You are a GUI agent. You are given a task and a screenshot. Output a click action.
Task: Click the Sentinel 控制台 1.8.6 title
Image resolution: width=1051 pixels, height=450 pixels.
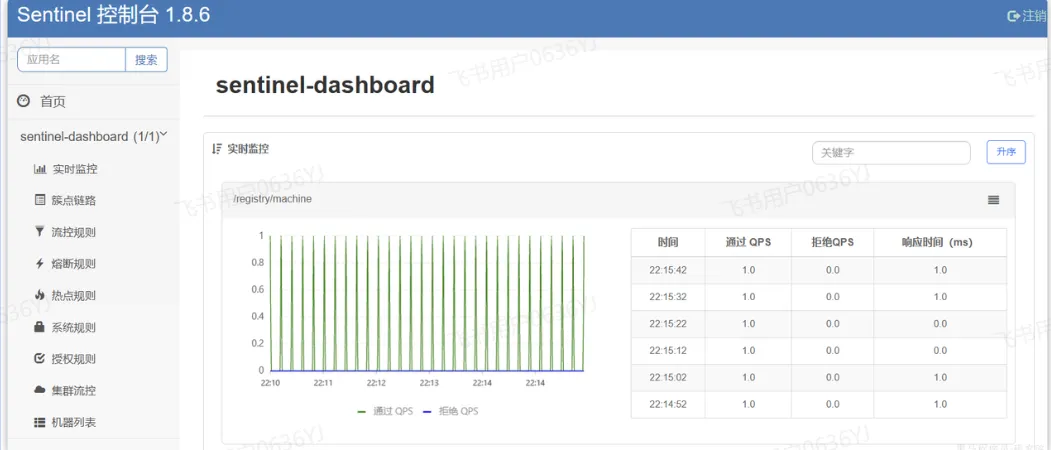click(x=114, y=15)
